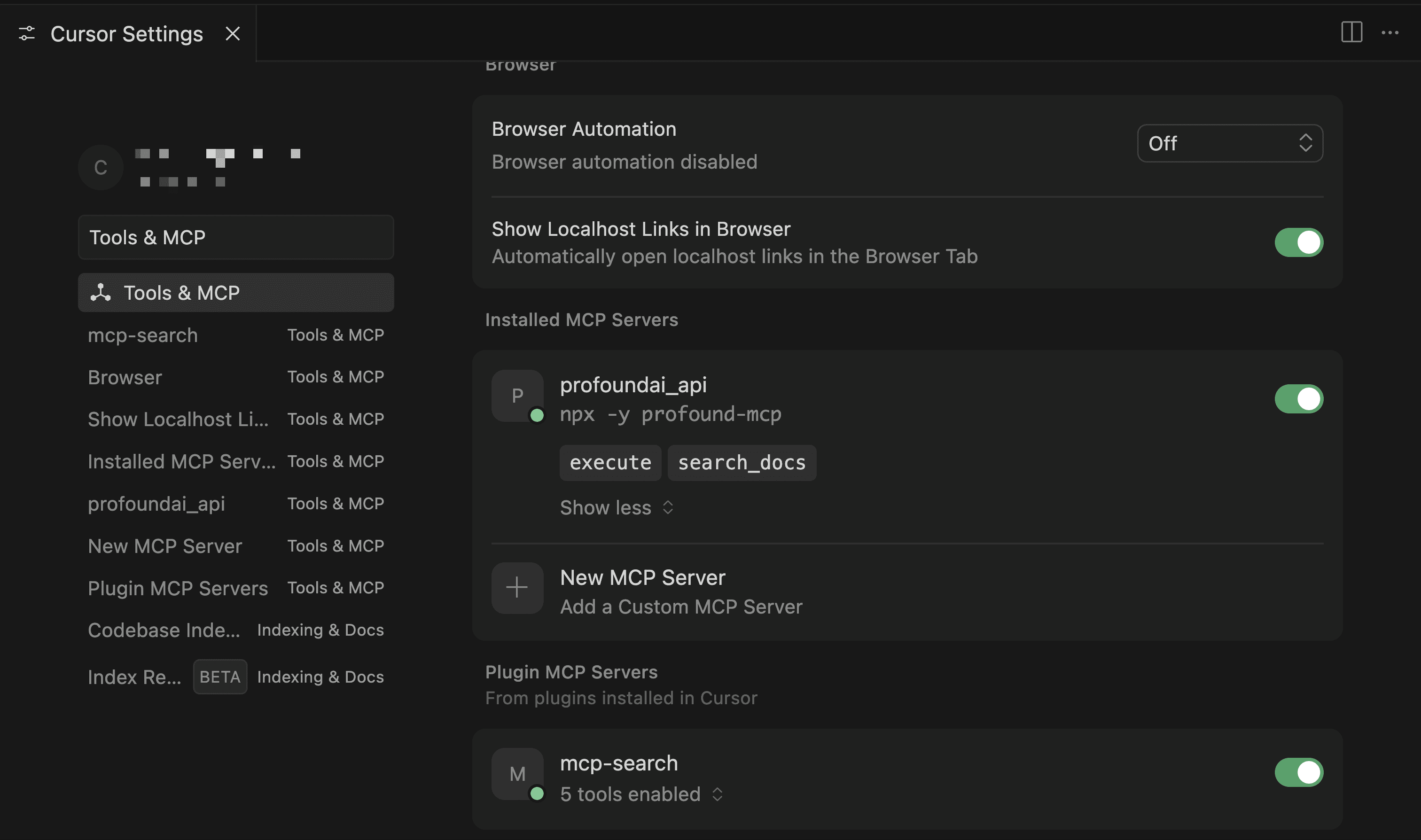Viewport: 1421px width, 840px height.
Task: Click the split editor layout icon
Action: 1351,32
